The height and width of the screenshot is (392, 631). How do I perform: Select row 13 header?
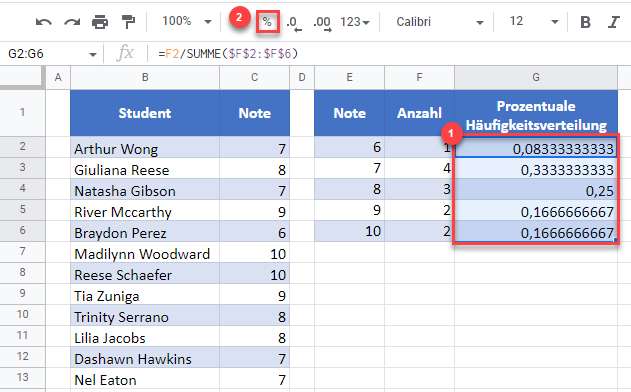coord(23,378)
